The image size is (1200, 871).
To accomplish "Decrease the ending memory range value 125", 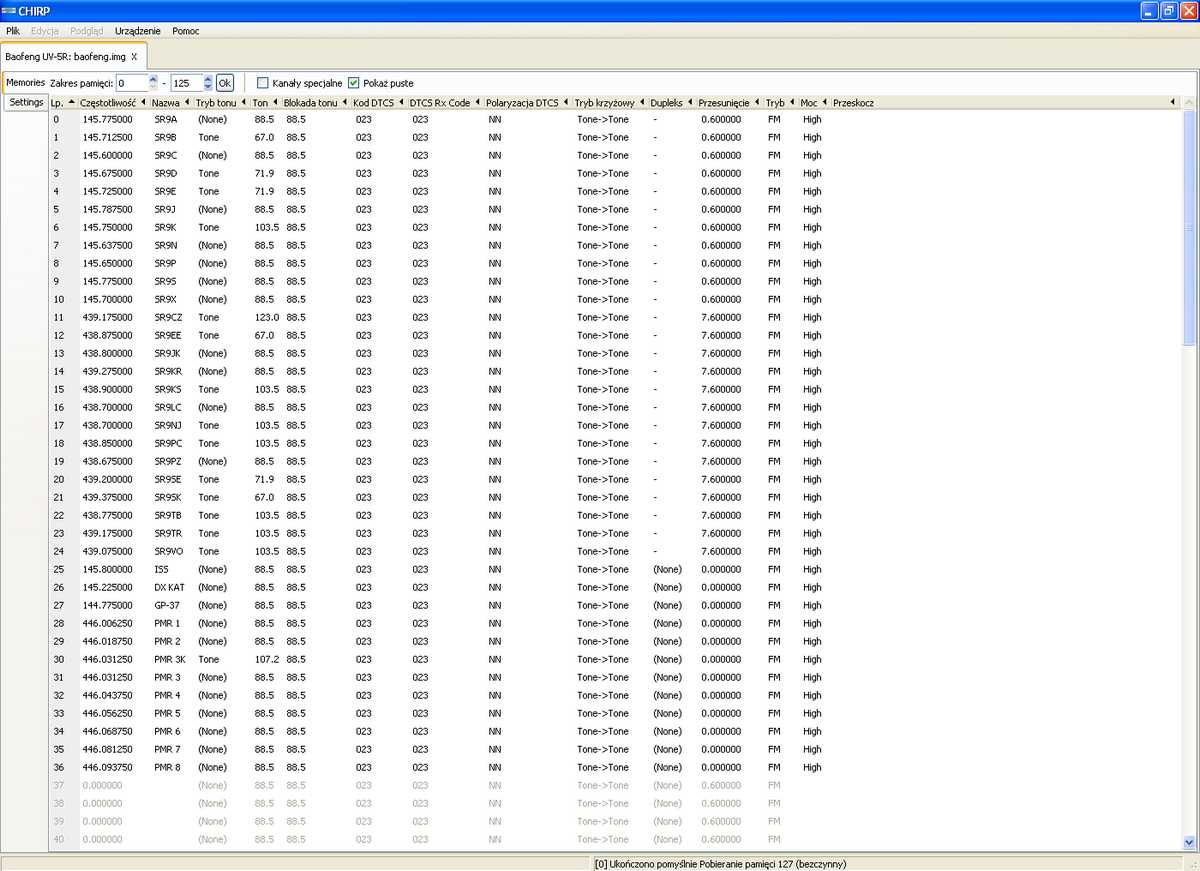I will pos(208,87).
